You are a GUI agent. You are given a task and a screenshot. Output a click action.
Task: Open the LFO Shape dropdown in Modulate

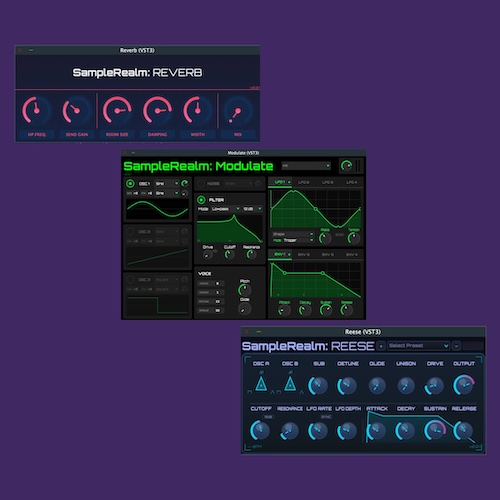pyautogui.click(x=293, y=234)
